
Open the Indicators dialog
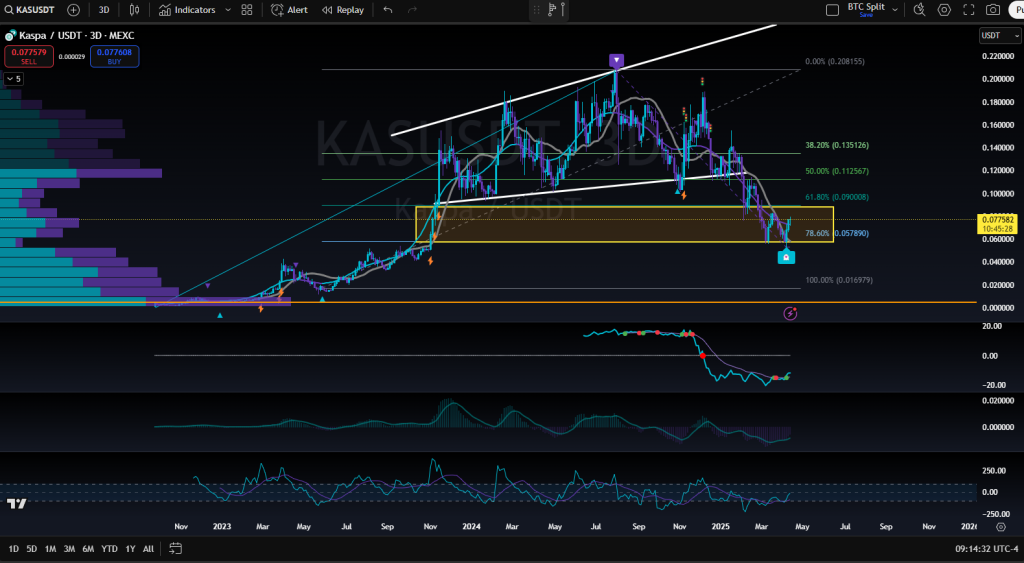(x=187, y=10)
